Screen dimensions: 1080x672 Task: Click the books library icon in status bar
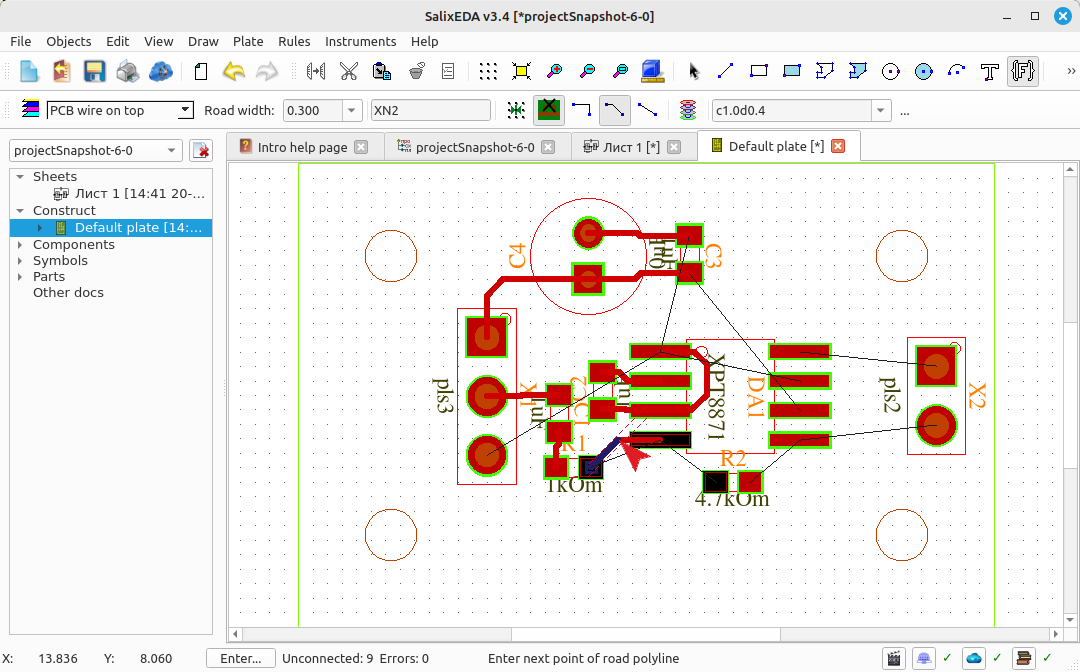point(1024,659)
